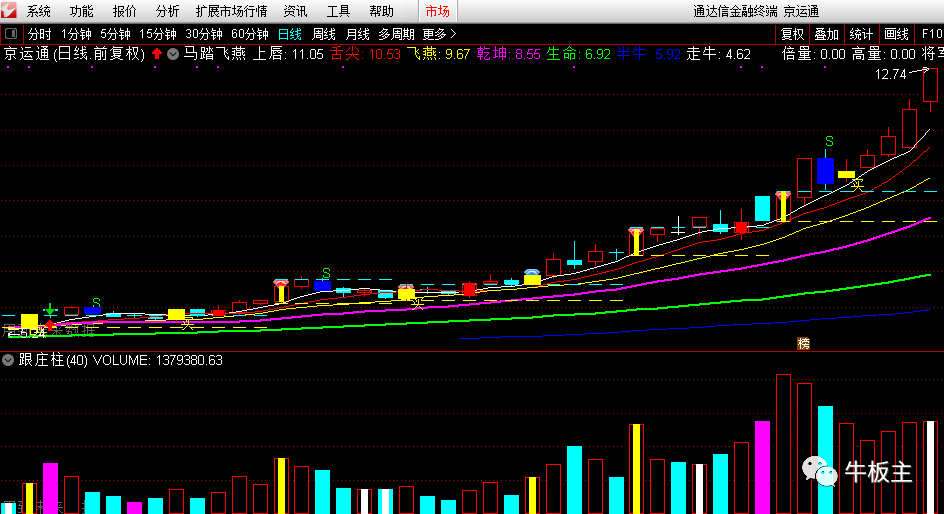
Task: Select the 日线 period
Action: pyautogui.click(x=290, y=34)
